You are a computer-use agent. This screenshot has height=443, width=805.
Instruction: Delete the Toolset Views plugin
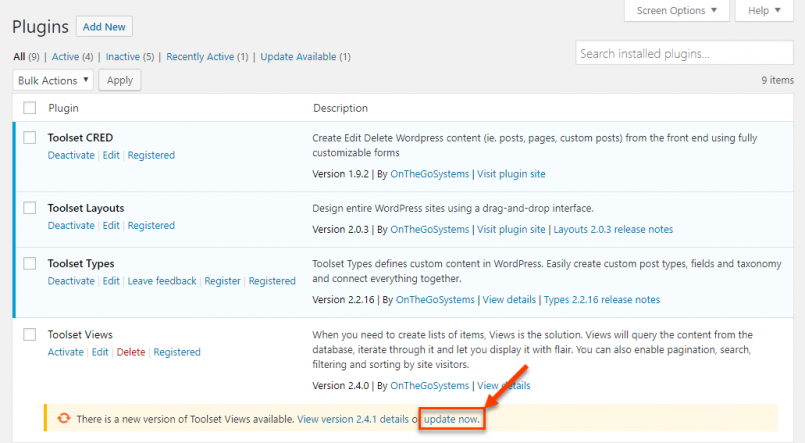click(131, 352)
